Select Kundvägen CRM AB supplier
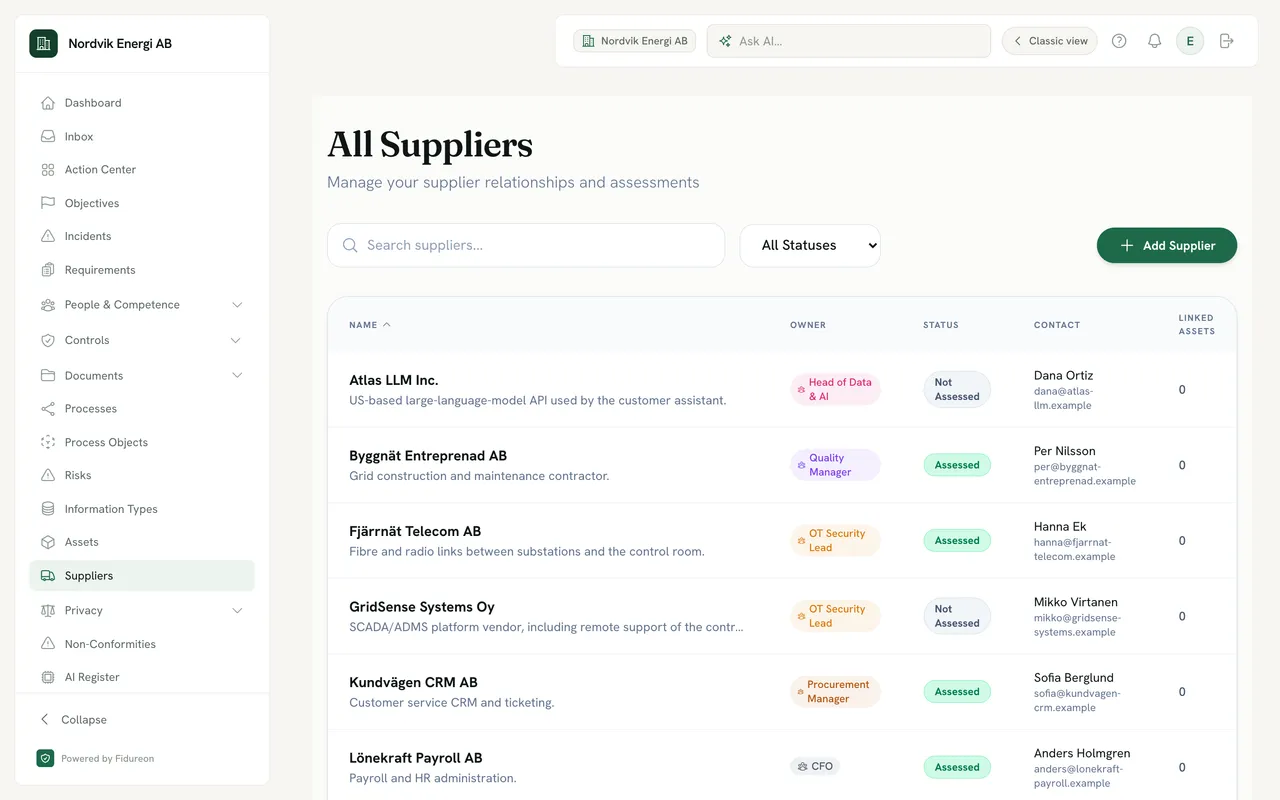The width and height of the screenshot is (1280, 800). 782,692
